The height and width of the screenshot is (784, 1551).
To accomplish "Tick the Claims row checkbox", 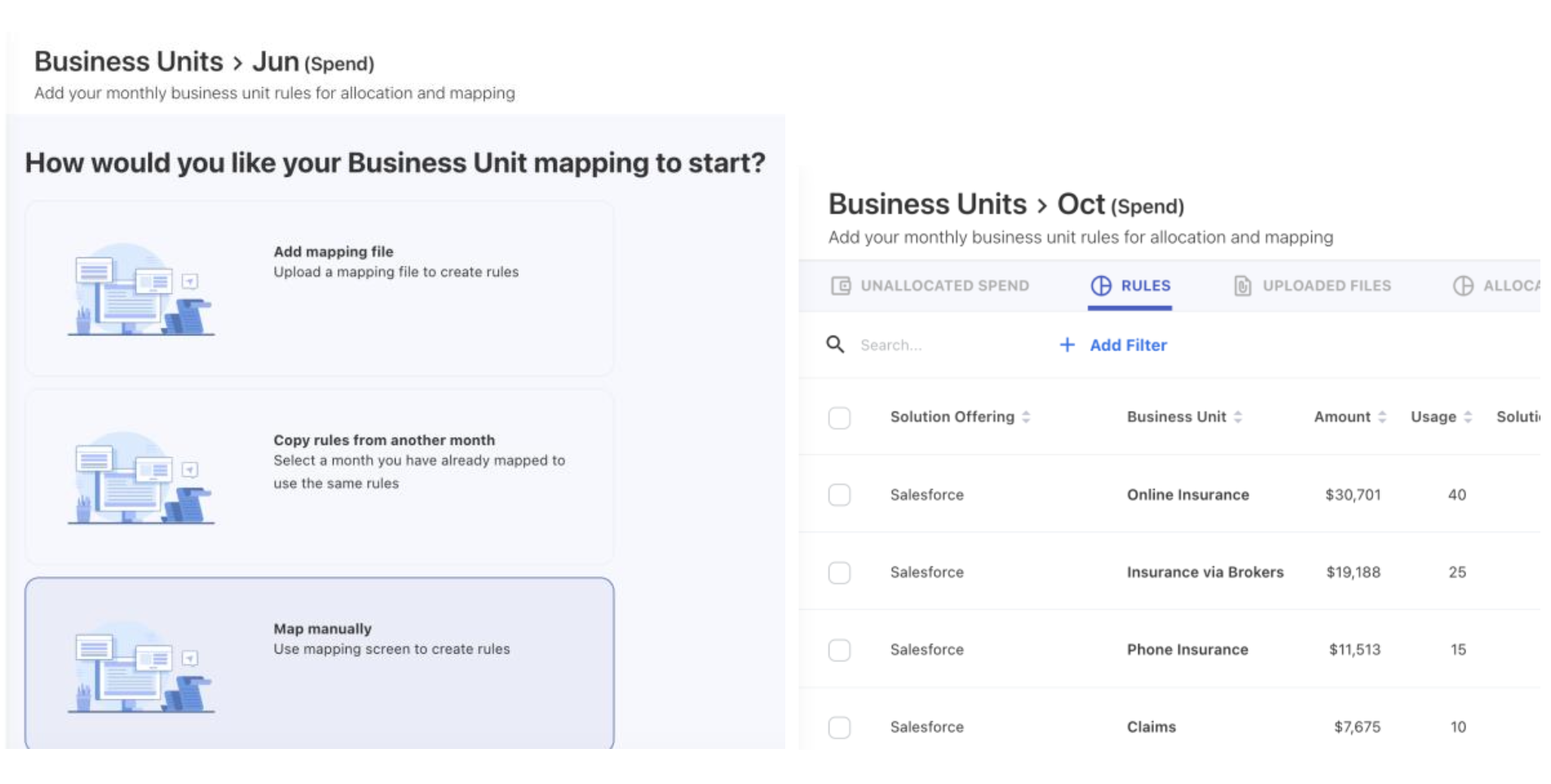I will point(839,727).
